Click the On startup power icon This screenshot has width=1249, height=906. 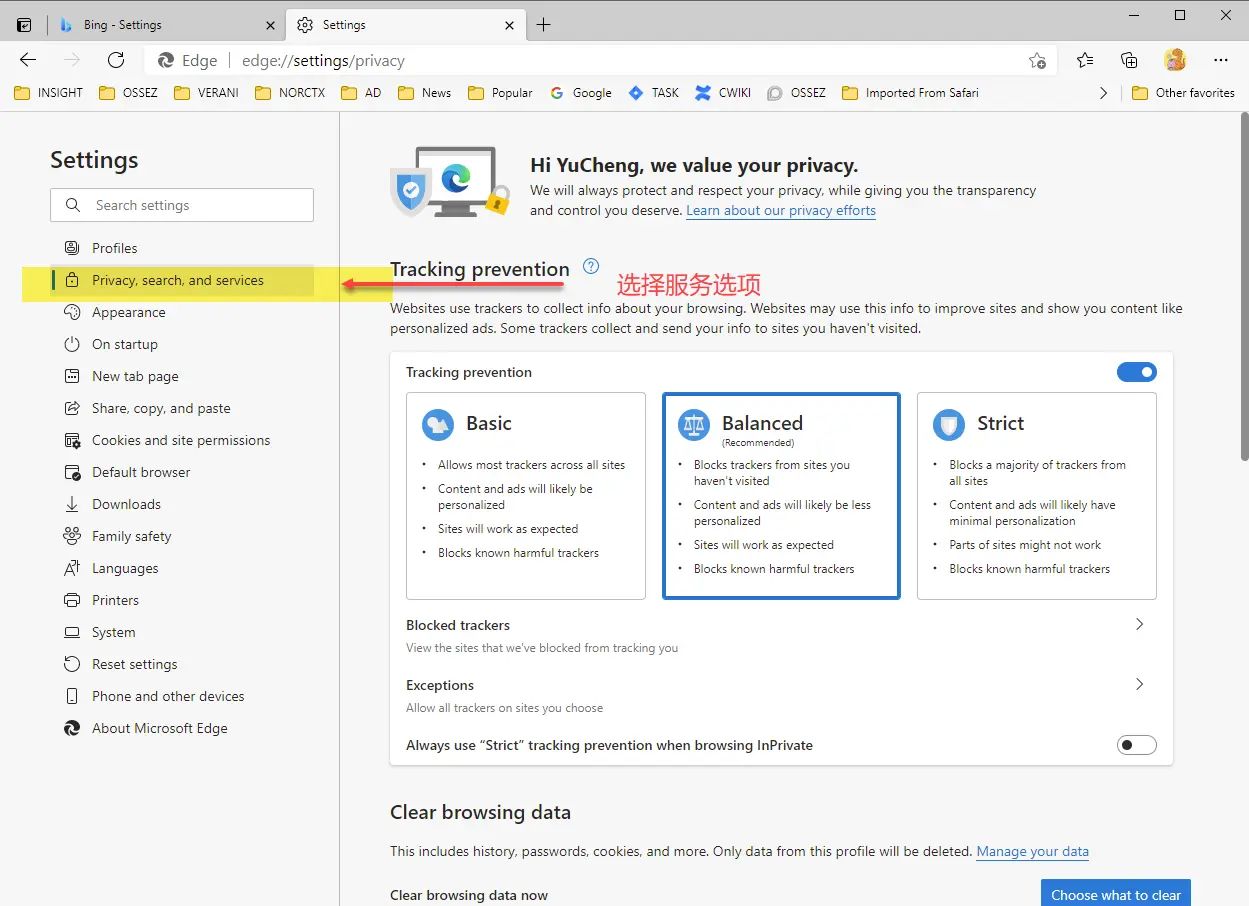72,344
